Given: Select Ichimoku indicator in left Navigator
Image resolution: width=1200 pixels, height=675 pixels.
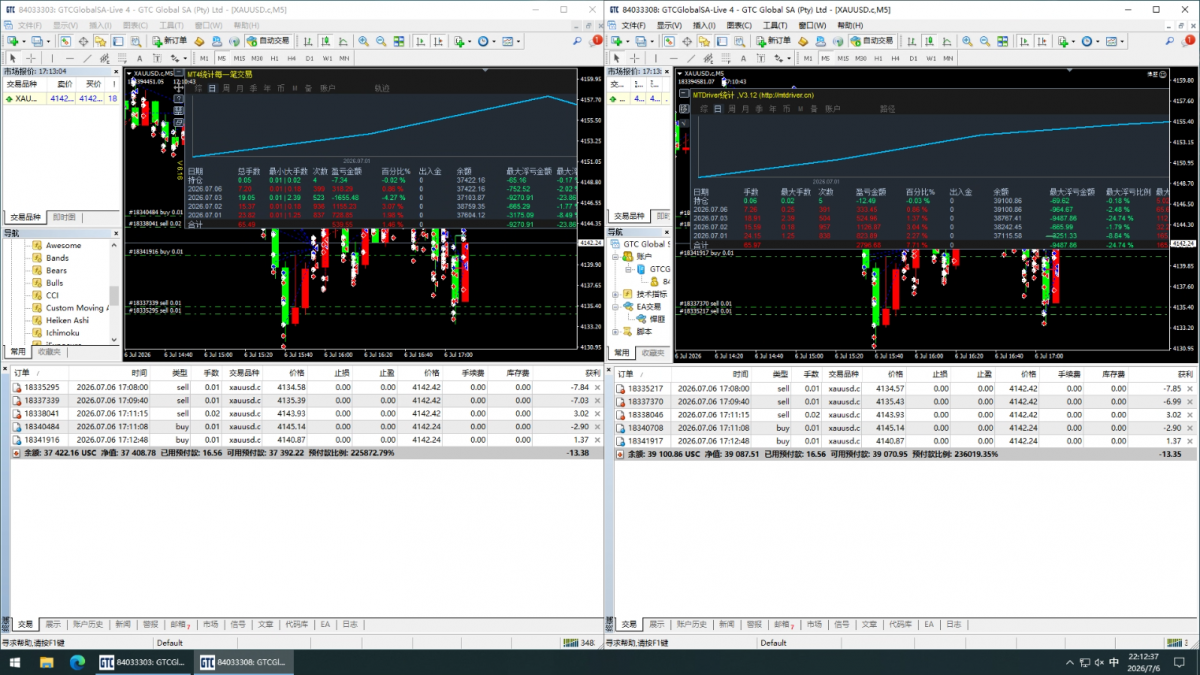Looking at the screenshot, I should 63,333.
